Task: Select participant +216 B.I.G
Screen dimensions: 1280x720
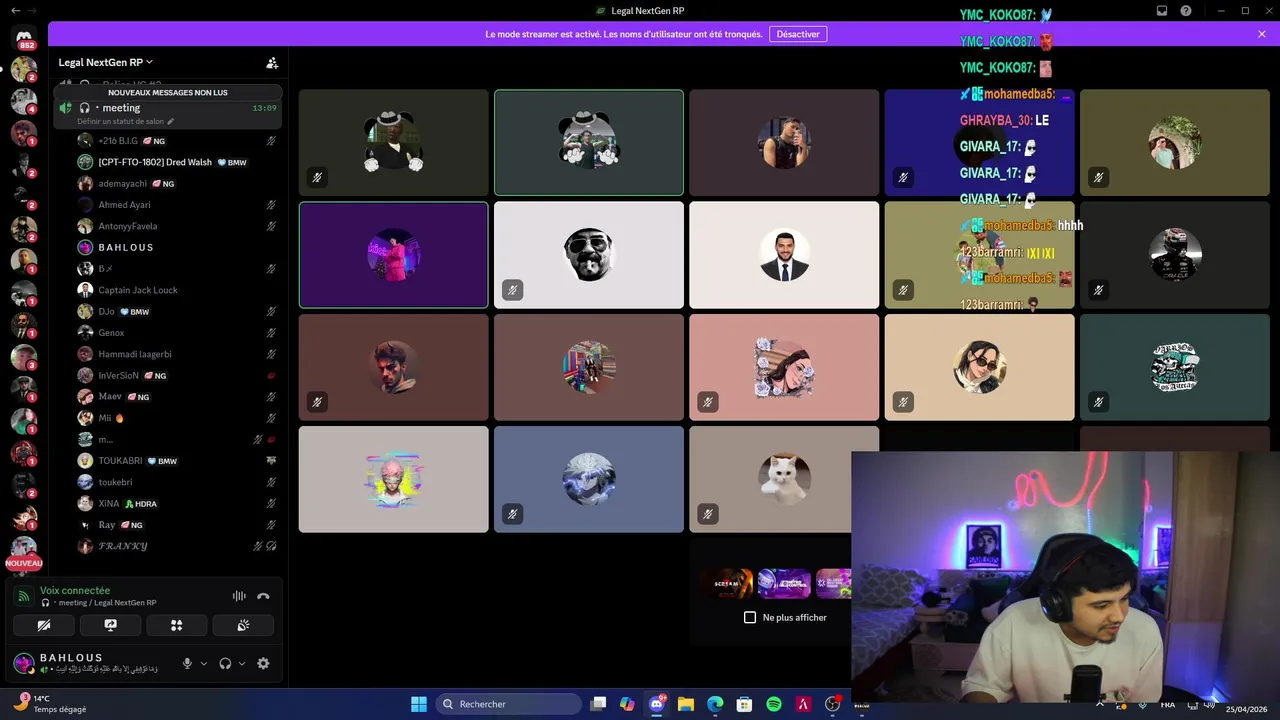Action: tap(177, 141)
